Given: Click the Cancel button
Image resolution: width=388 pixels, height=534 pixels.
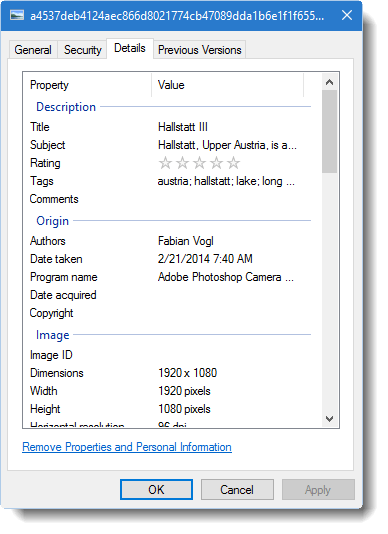Looking at the screenshot, I should point(237,490).
